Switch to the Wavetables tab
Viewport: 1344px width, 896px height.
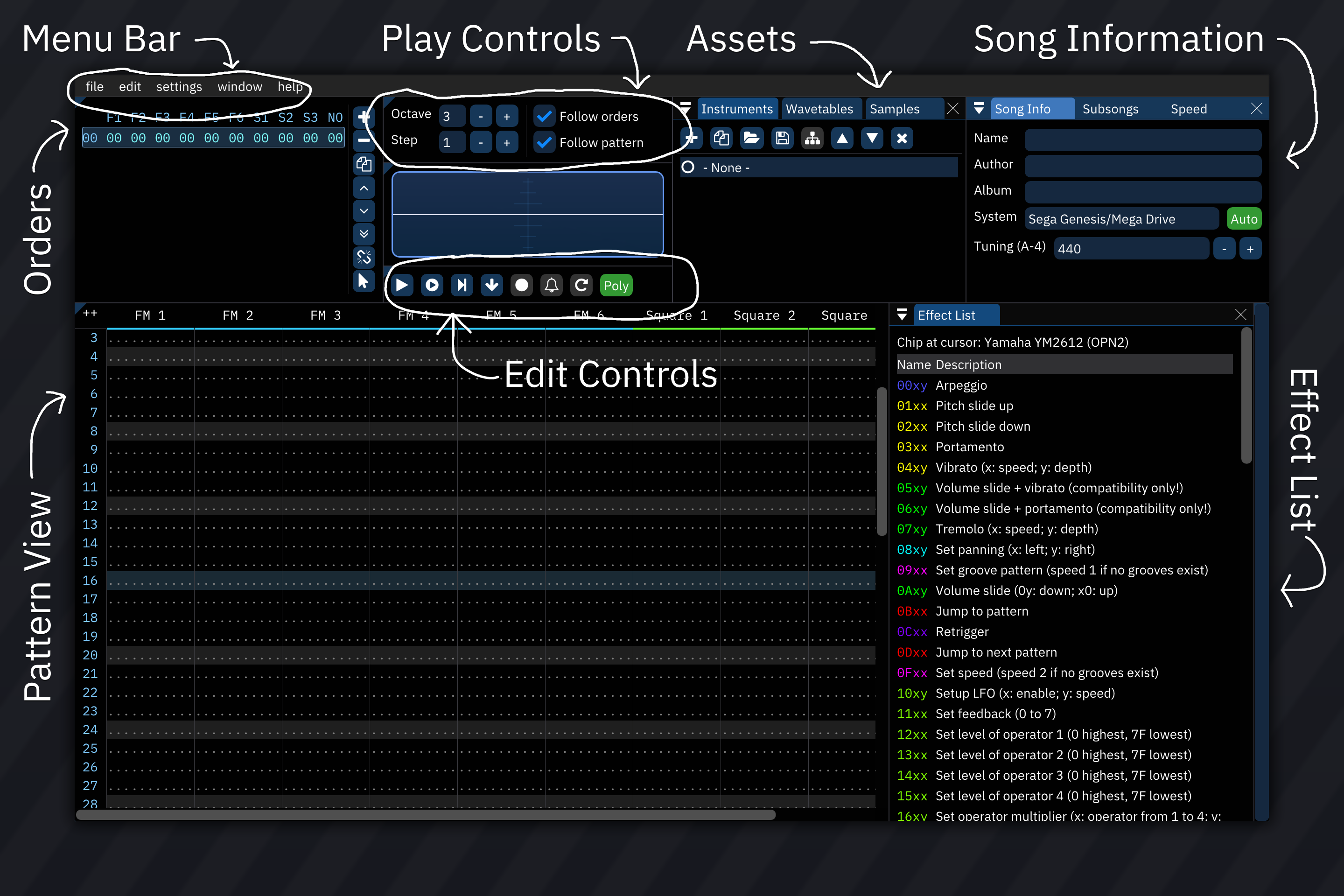pyautogui.click(x=819, y=109)
